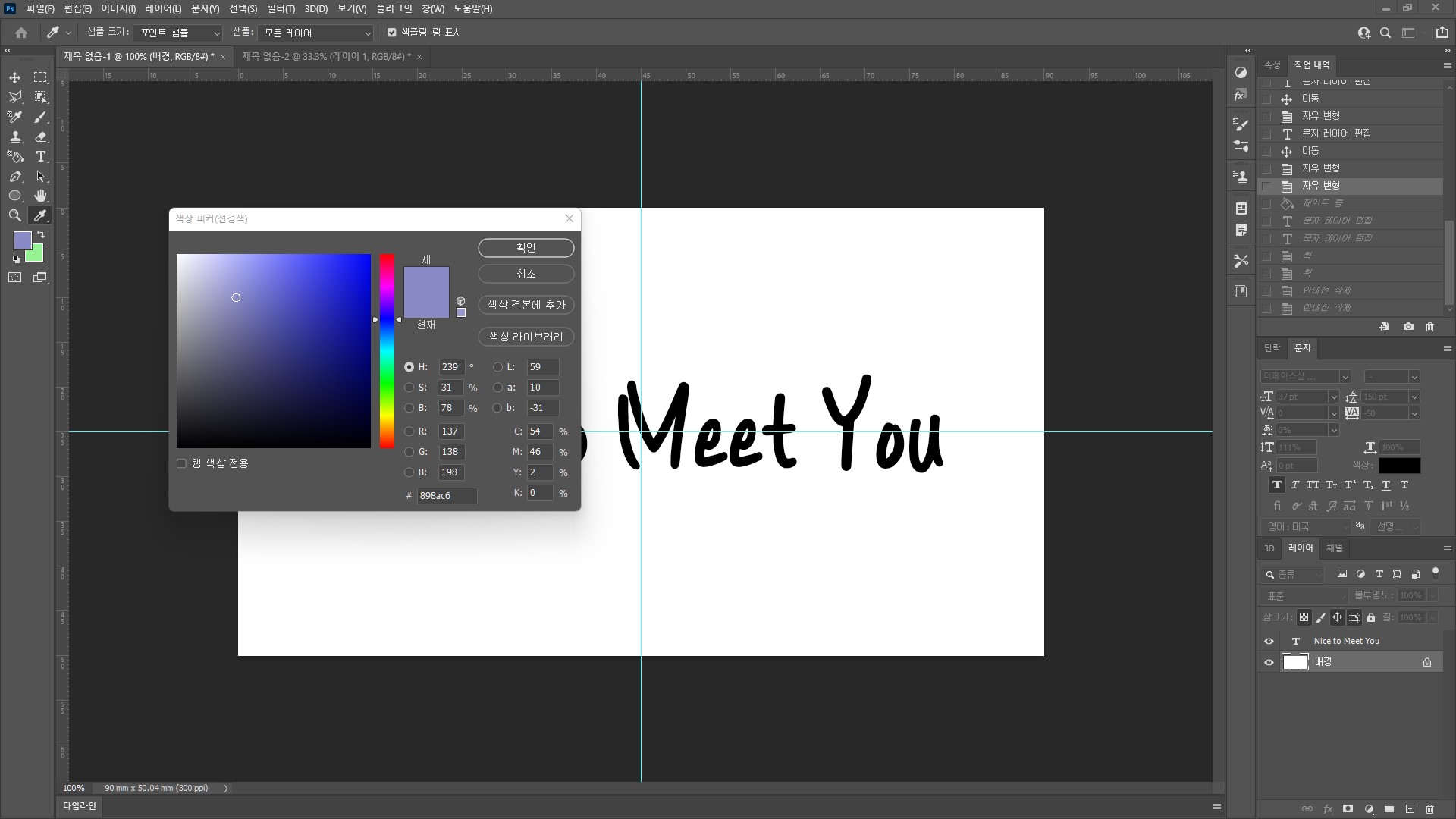Click the create new layer icon
The width and height of the screenshot is (1456, 819).
point(1410,809)
